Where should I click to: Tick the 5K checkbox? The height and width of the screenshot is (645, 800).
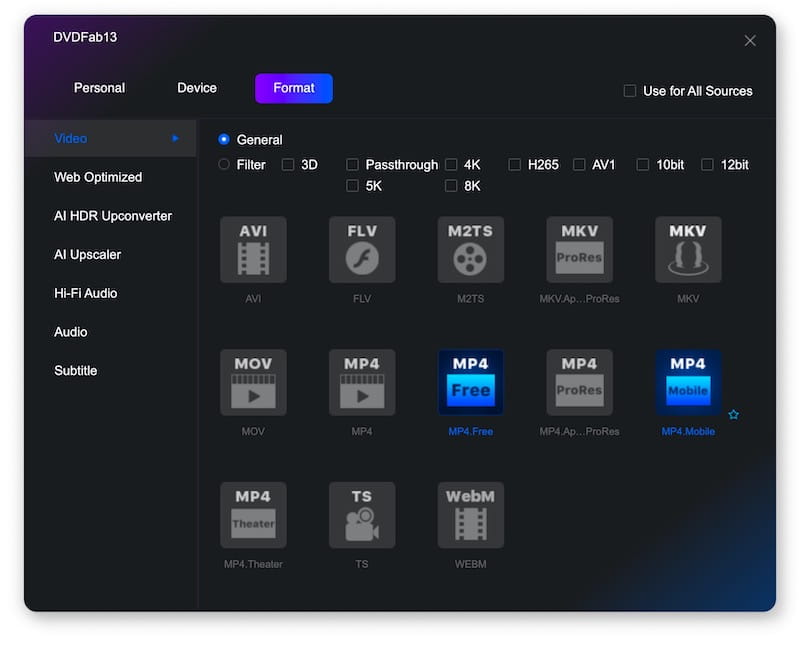[352, 186]
